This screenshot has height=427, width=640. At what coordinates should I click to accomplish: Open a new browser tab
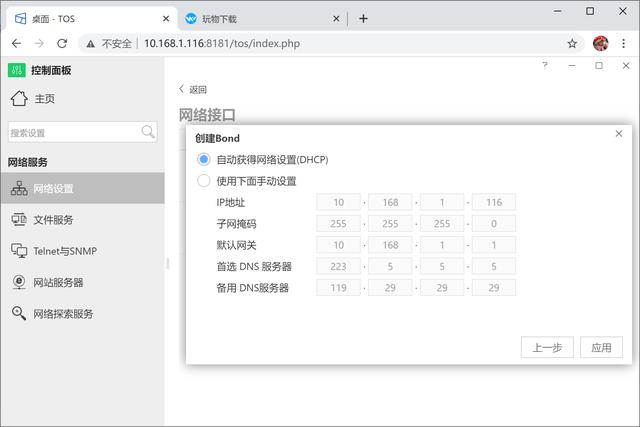[x=363, y=18]
